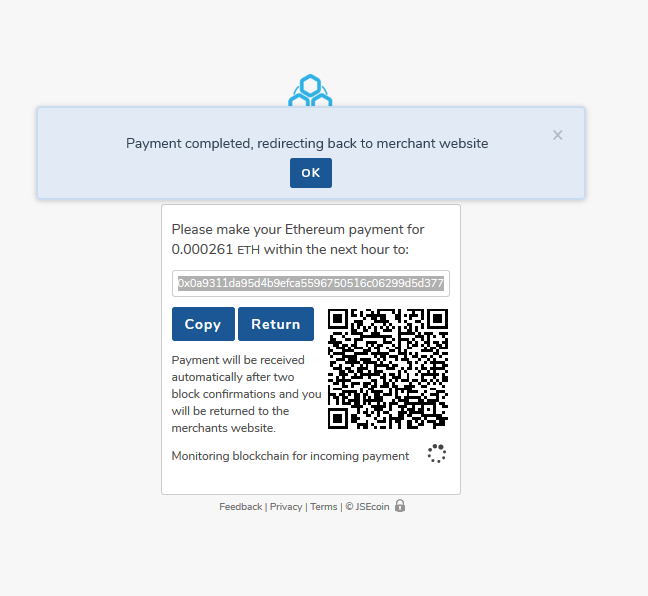Click Monitoring blockchain status text

[290, 456]
